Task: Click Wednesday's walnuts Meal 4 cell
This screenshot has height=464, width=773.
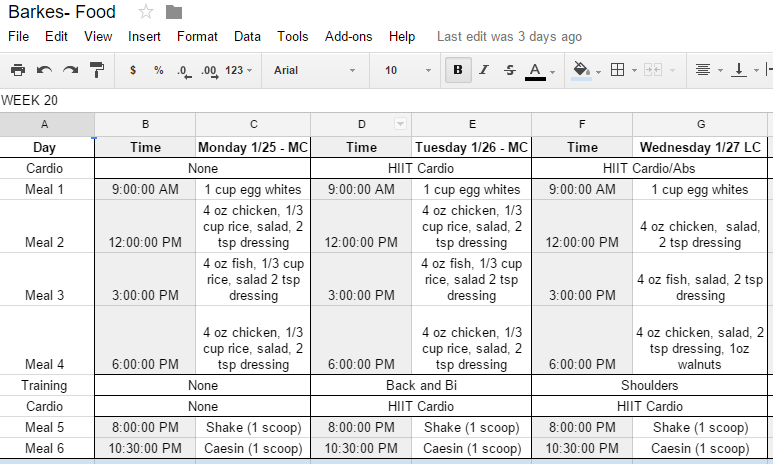Action: (x=701, y=340)
